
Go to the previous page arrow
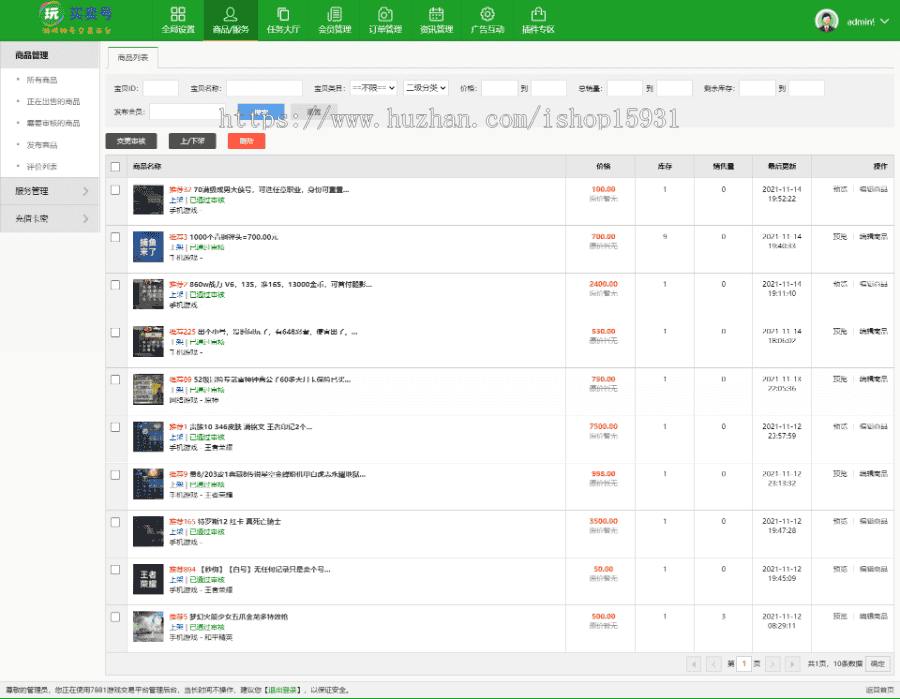coord(713,664)
